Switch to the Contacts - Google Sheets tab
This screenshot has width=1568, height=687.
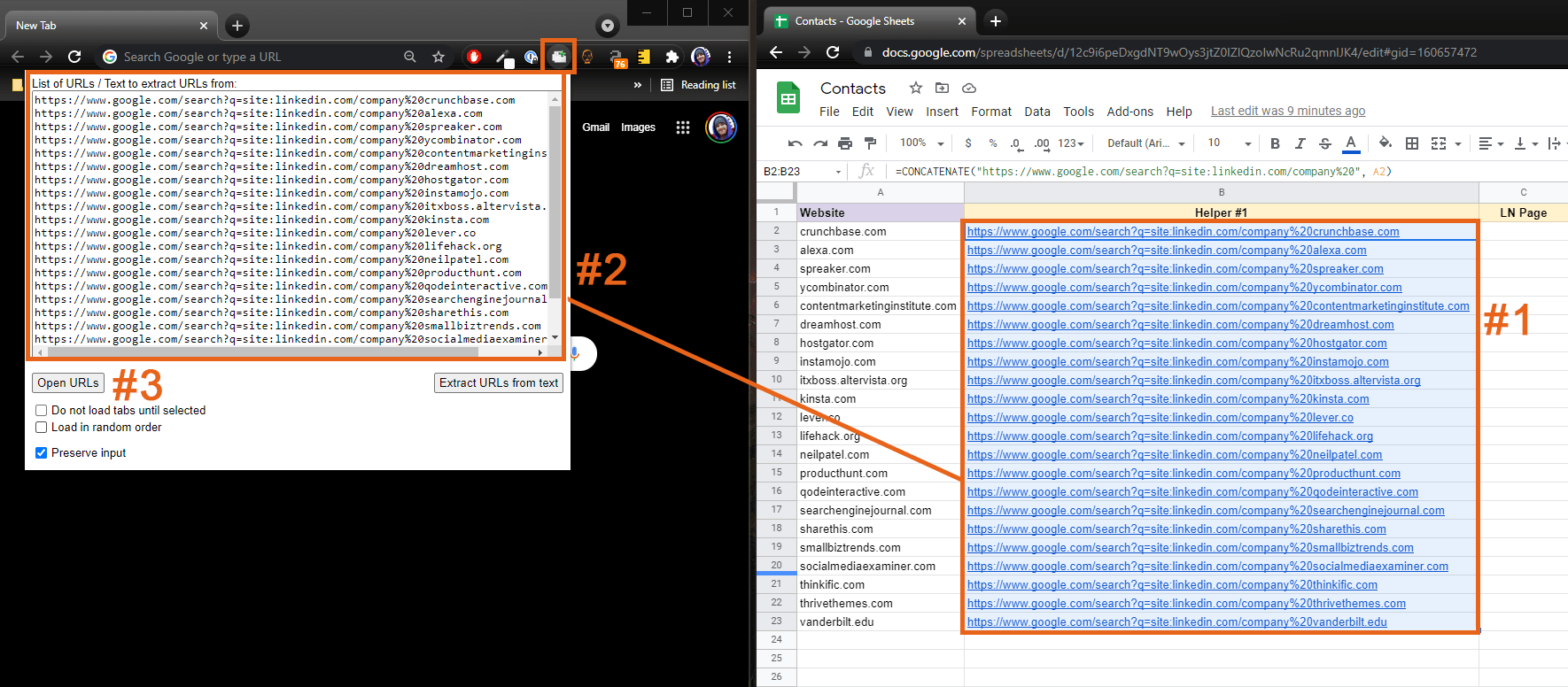point(871,21)
